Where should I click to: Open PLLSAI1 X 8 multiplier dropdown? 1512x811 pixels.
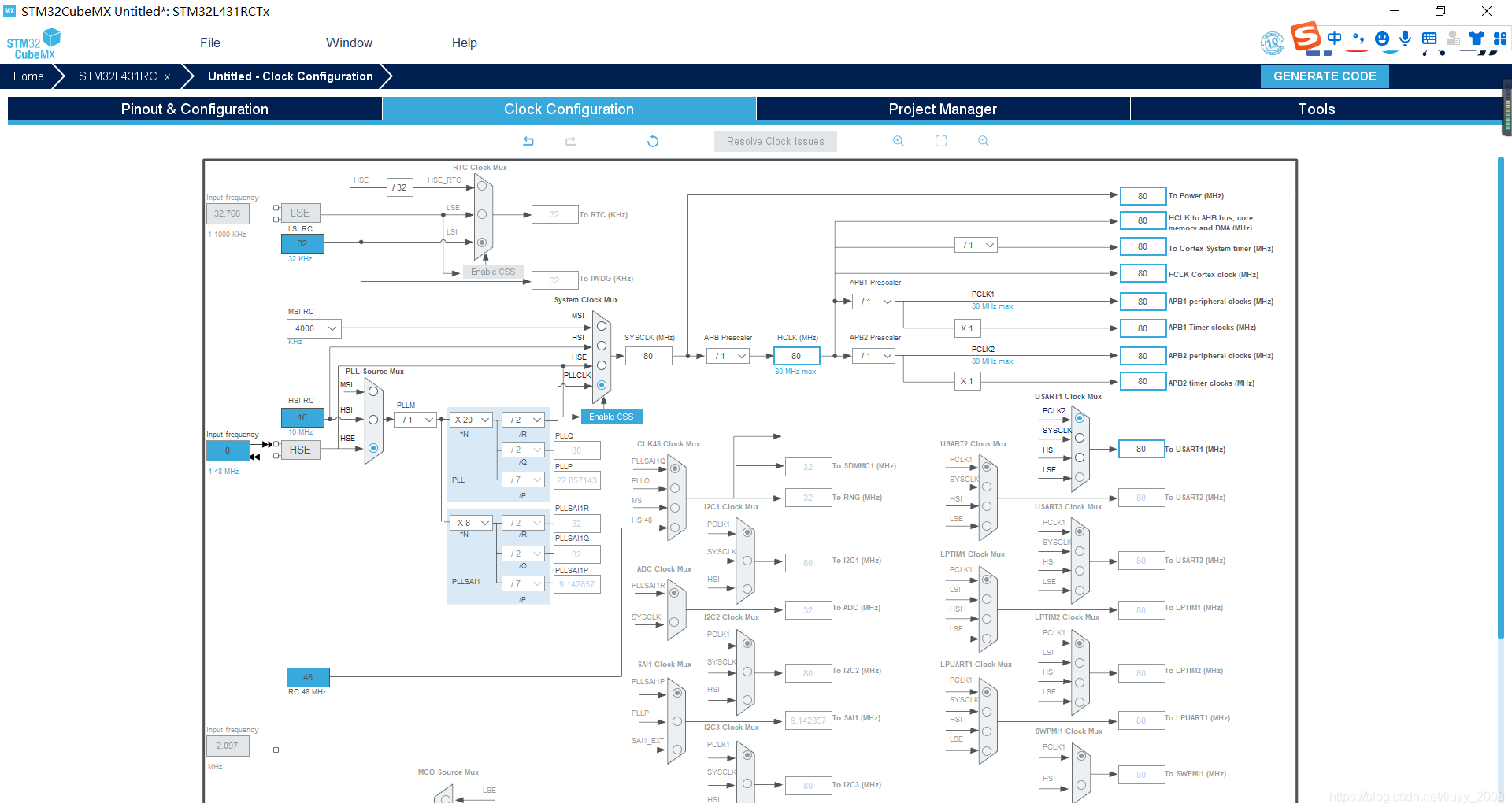[x=471, y=523]
